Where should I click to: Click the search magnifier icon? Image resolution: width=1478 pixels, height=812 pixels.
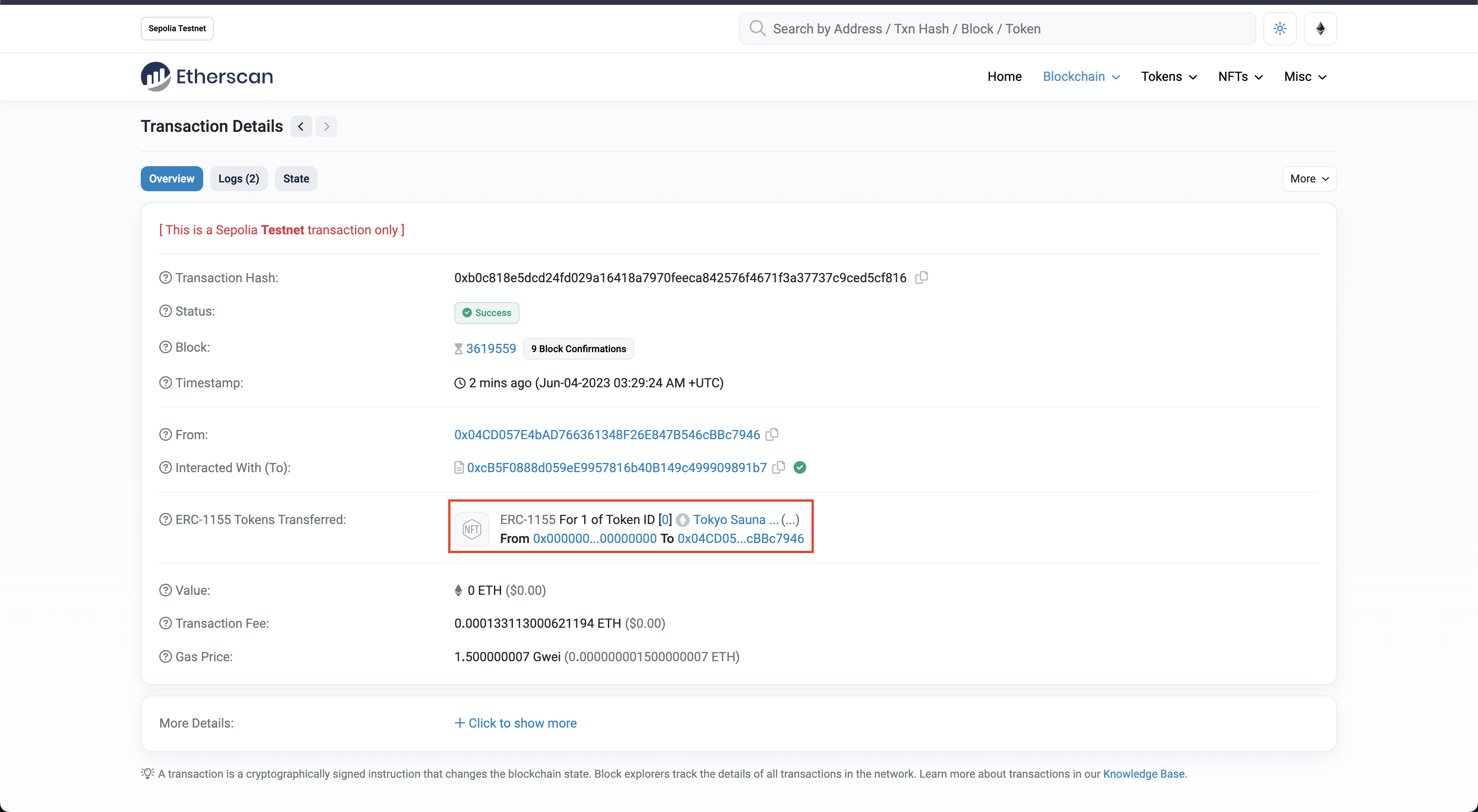tap(757, 28)
